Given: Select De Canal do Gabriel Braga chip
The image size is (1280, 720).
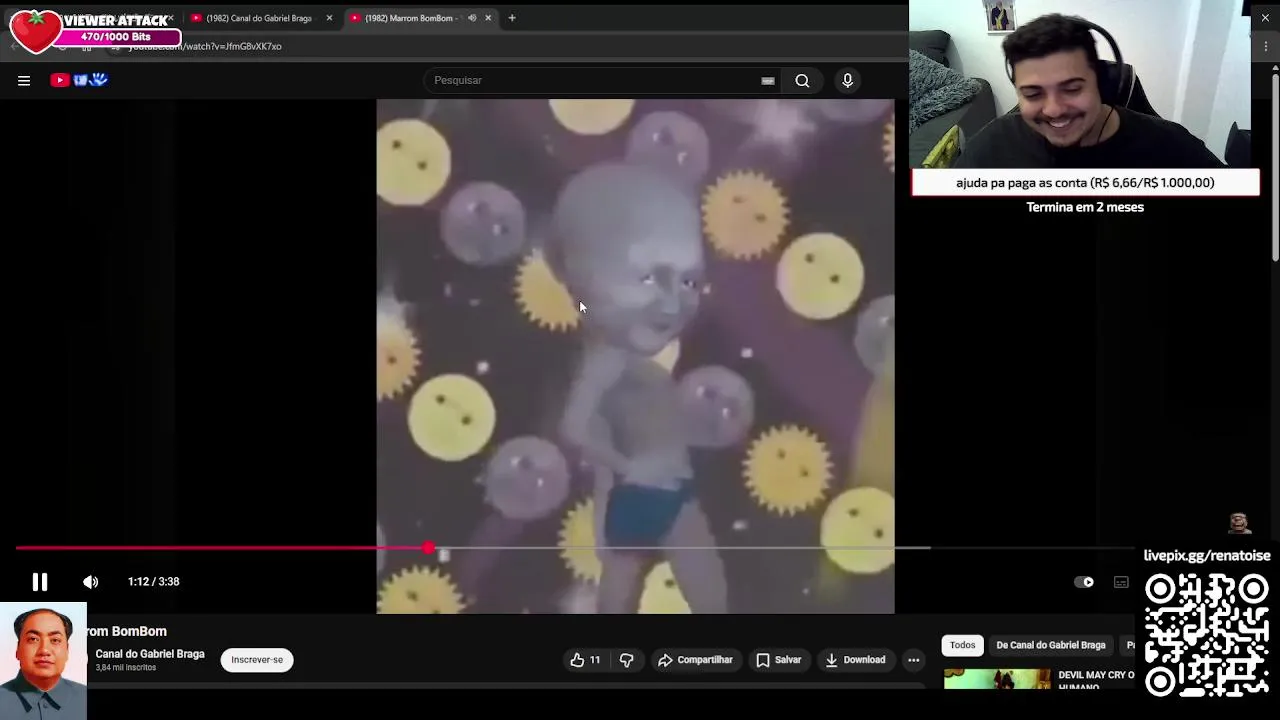Looking at the screenshot, I should coord(1050,645).
